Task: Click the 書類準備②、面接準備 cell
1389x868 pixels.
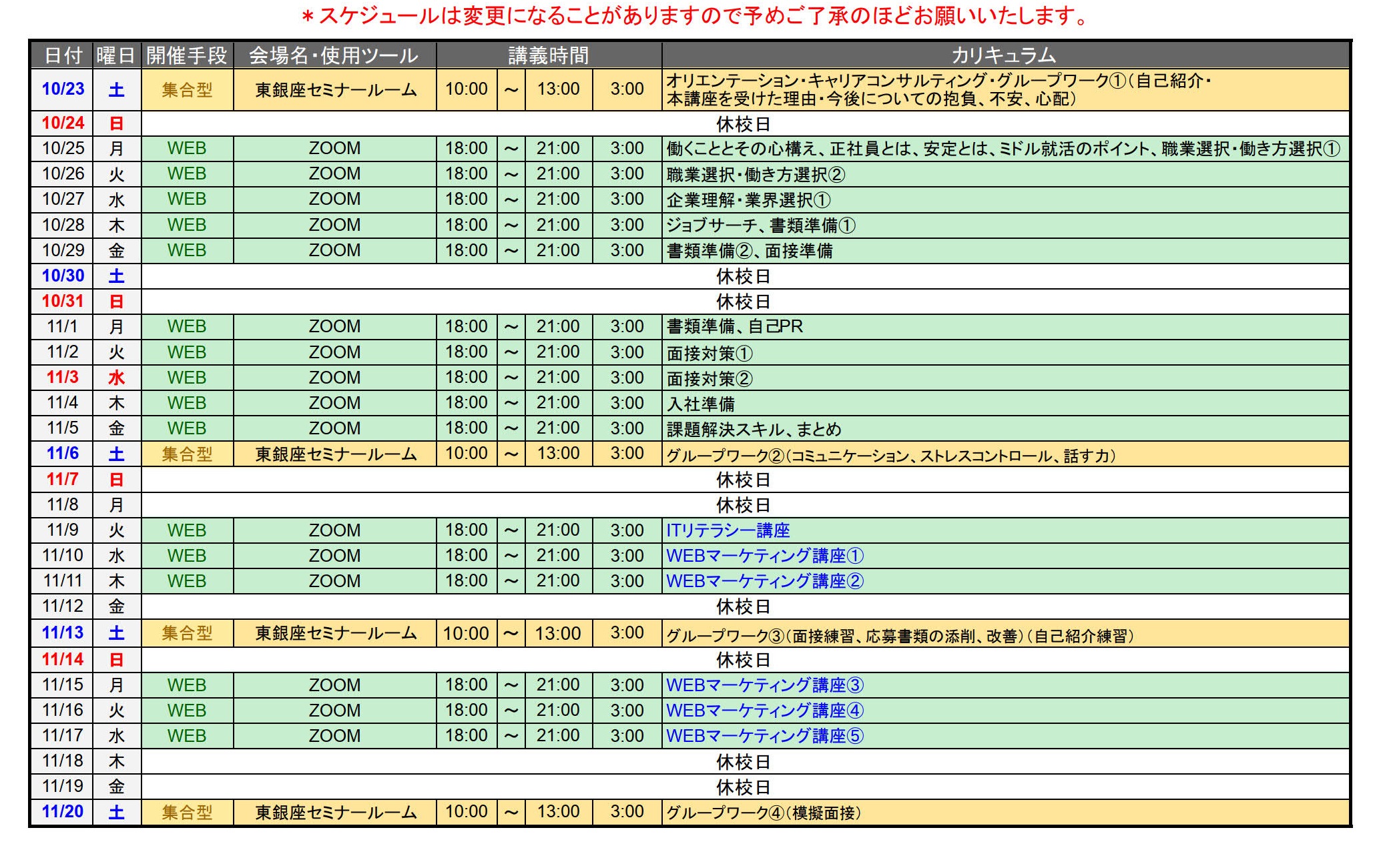Action: 1006,251
